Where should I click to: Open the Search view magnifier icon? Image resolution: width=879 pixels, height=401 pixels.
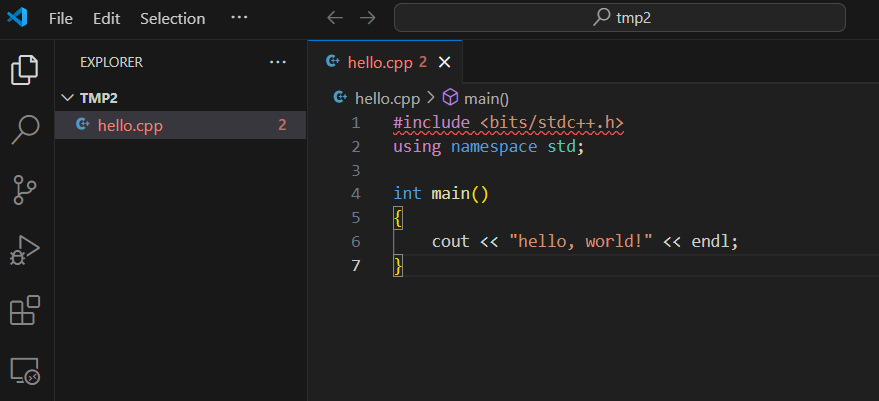(x=25, y=130)
